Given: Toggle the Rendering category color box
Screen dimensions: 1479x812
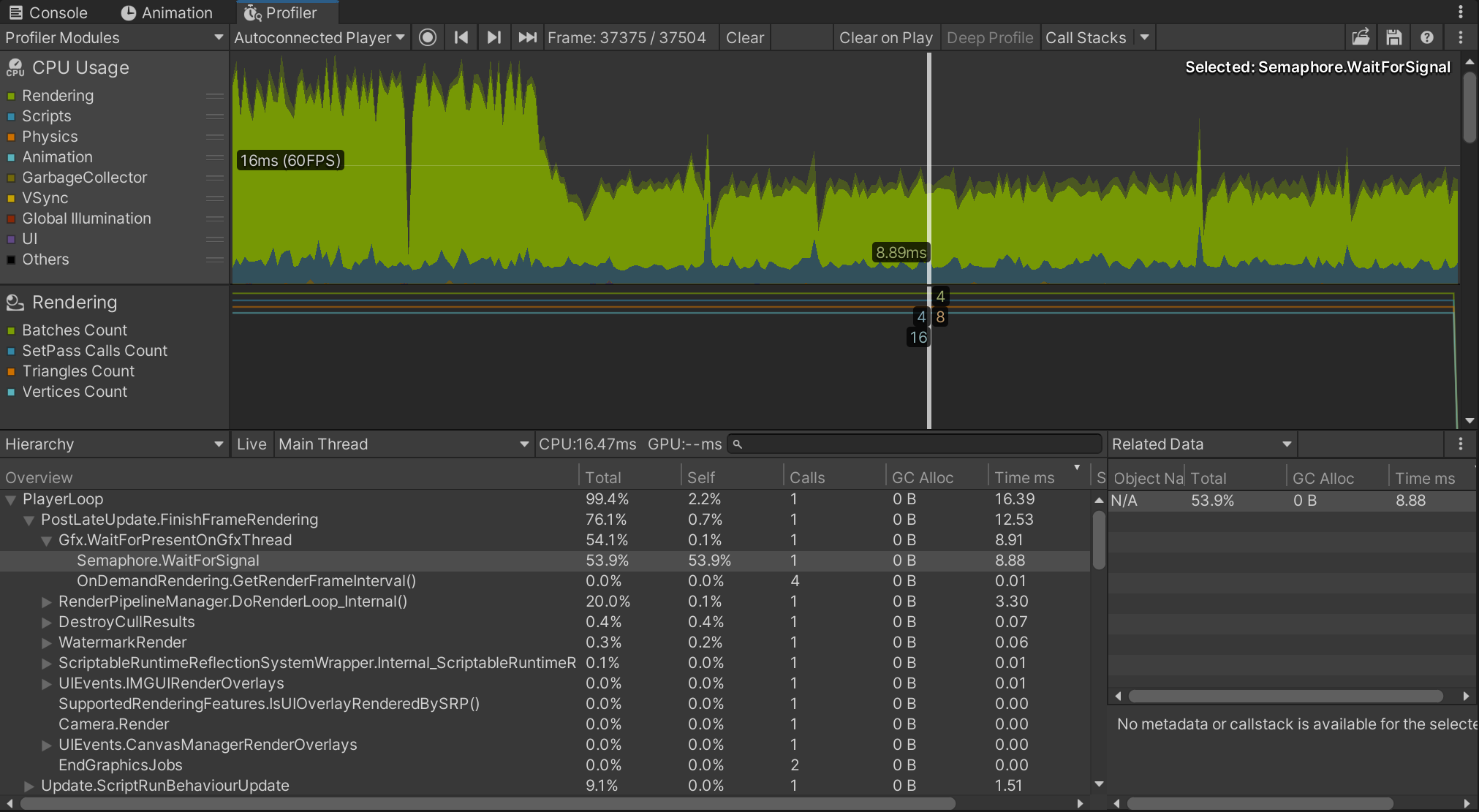Looking at the screenshot, I should tap(11, 96).
